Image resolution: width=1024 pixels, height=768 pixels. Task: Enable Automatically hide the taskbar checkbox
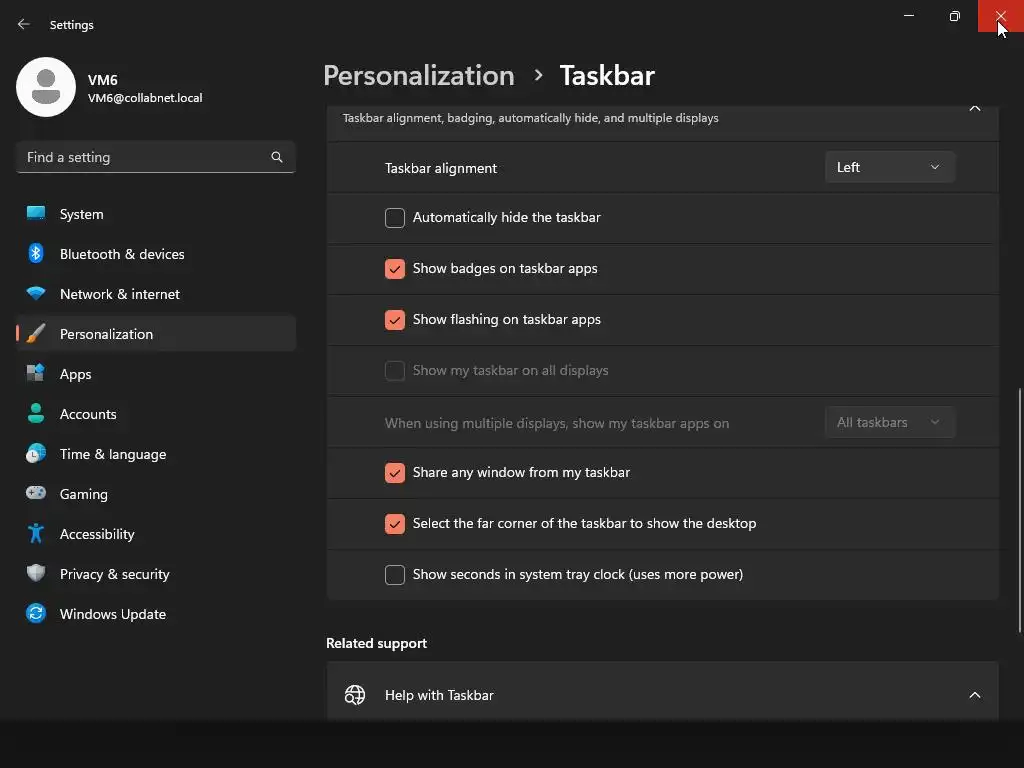pyautogui.click(x=395, y=218)
